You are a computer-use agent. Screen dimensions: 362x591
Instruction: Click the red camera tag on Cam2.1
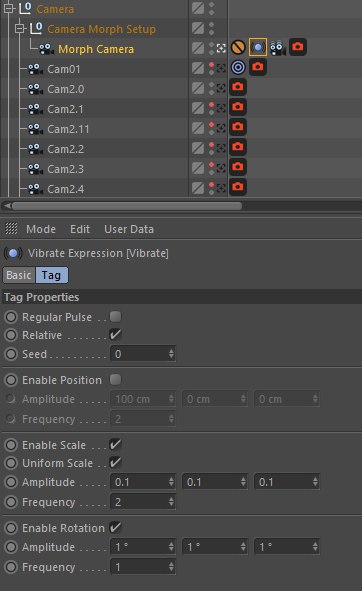tap(238, 107)
